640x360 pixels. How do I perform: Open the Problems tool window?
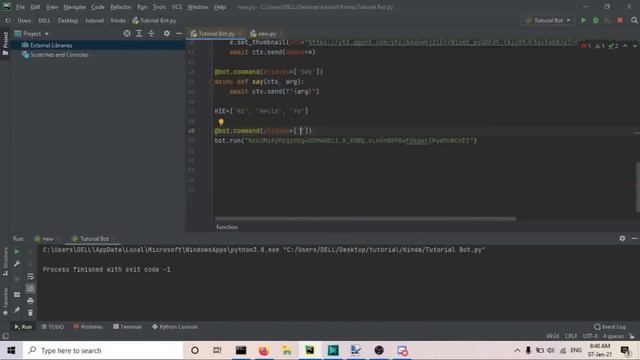tap(88, 327)
